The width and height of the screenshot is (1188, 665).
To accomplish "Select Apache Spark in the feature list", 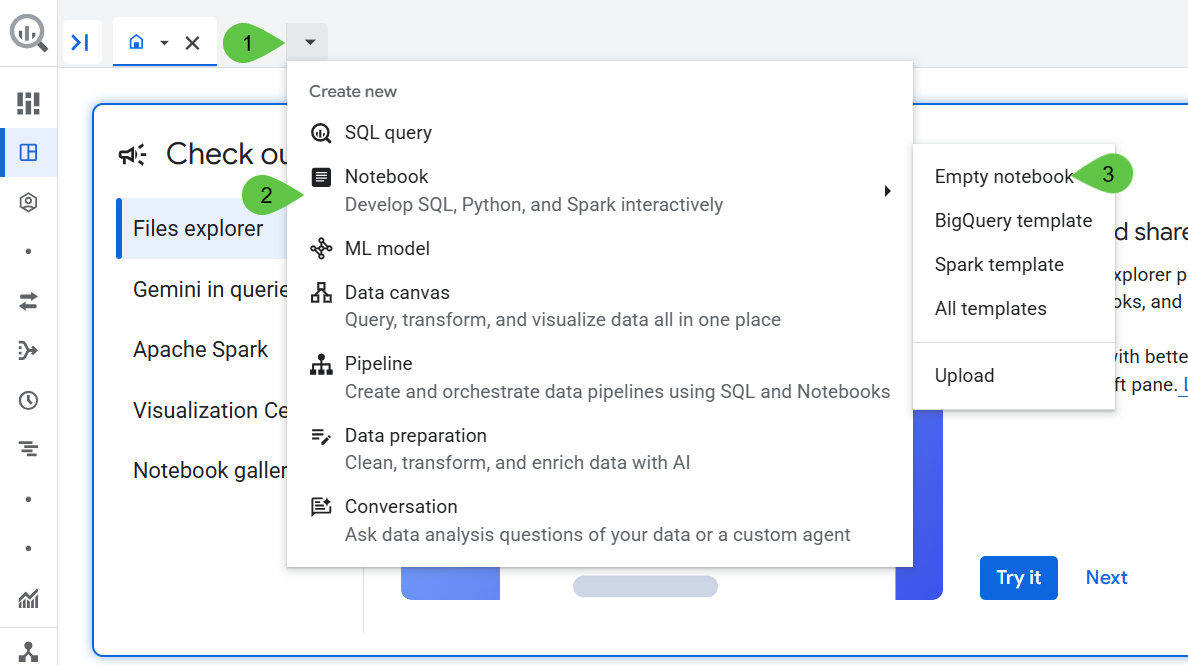I will pos(200,350).
